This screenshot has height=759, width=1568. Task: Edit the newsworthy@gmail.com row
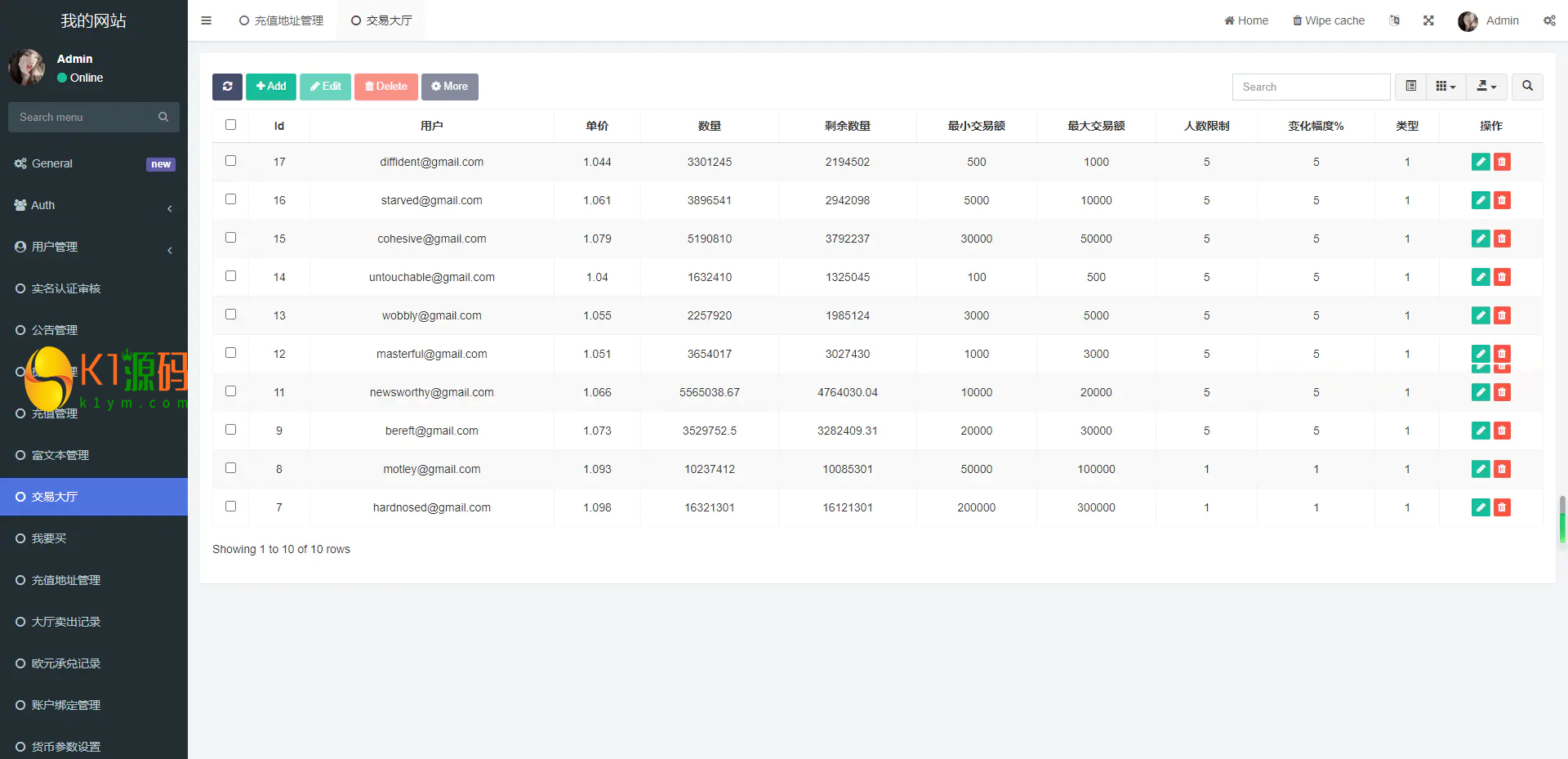(1481, 392)
